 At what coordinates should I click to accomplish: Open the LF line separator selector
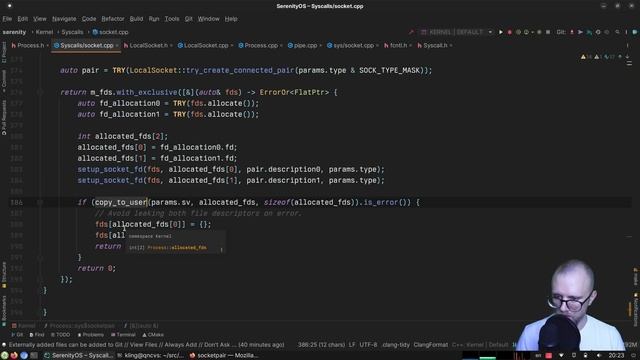352,344
